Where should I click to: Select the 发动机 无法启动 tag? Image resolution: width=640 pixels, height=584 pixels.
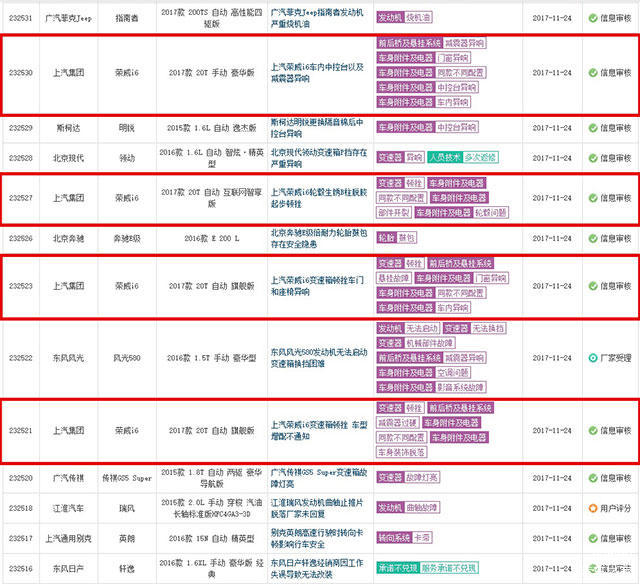[408, 328]
